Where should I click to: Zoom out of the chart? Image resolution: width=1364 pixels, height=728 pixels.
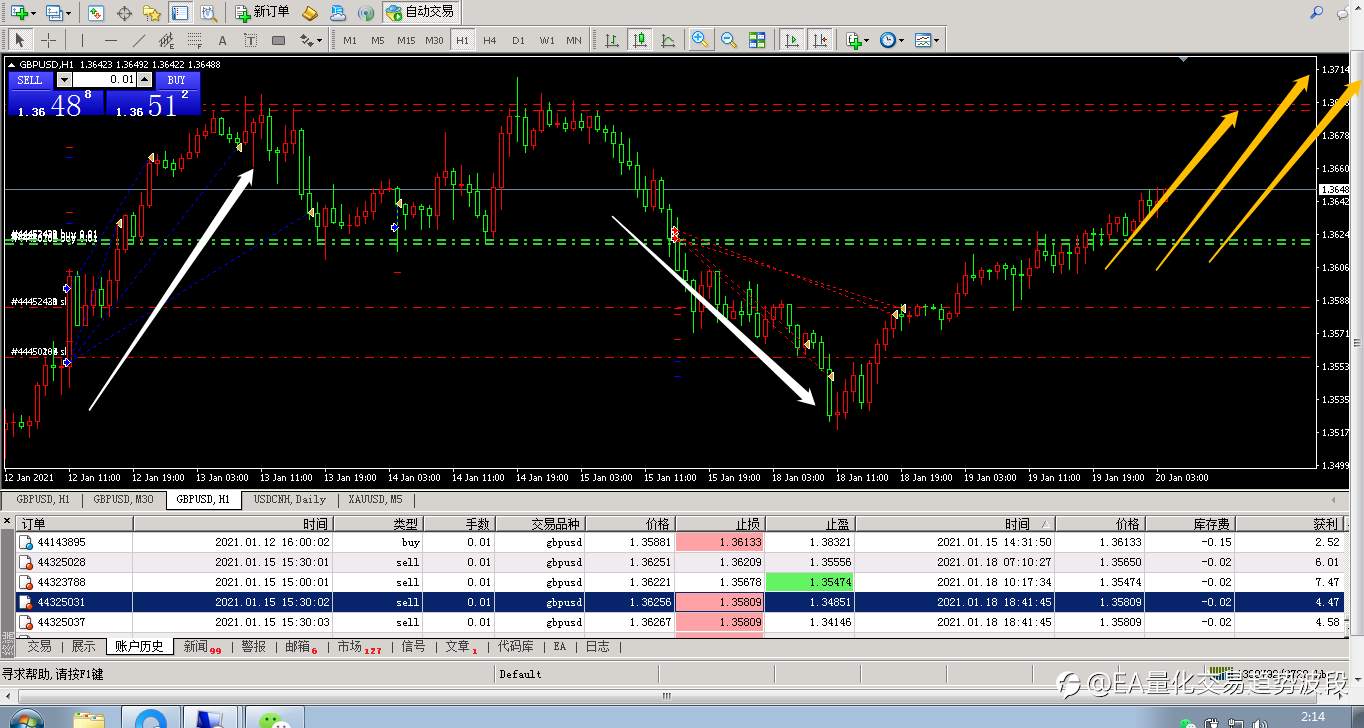click(x=729, y=40)
